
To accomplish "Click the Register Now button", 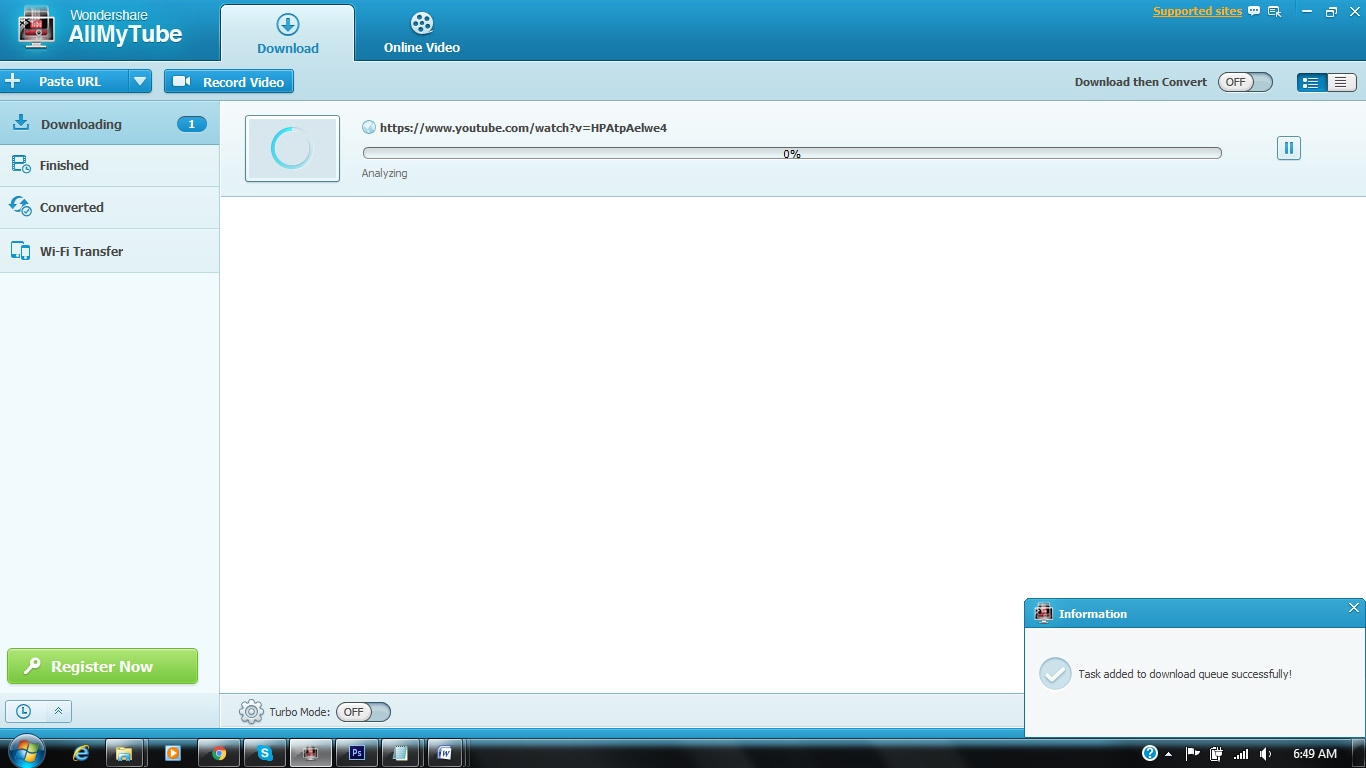I will tap(102, 666).
